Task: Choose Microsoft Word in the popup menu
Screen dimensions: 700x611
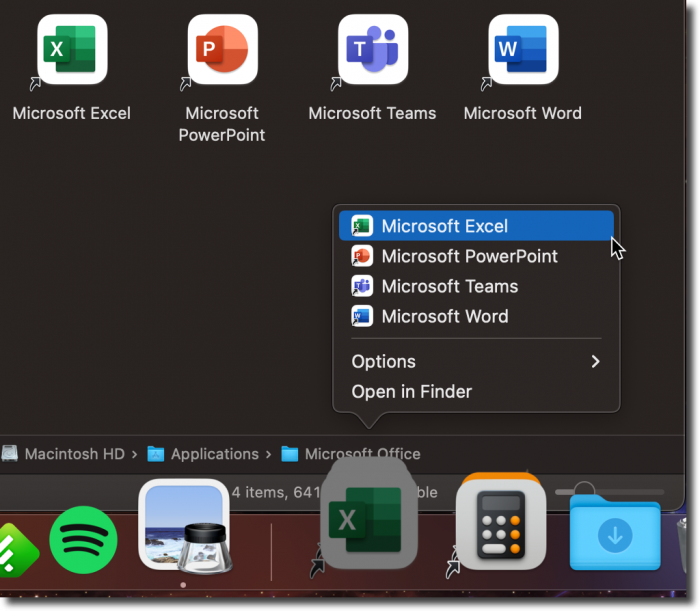Action: pyautogui.click(x=476, y=316)
